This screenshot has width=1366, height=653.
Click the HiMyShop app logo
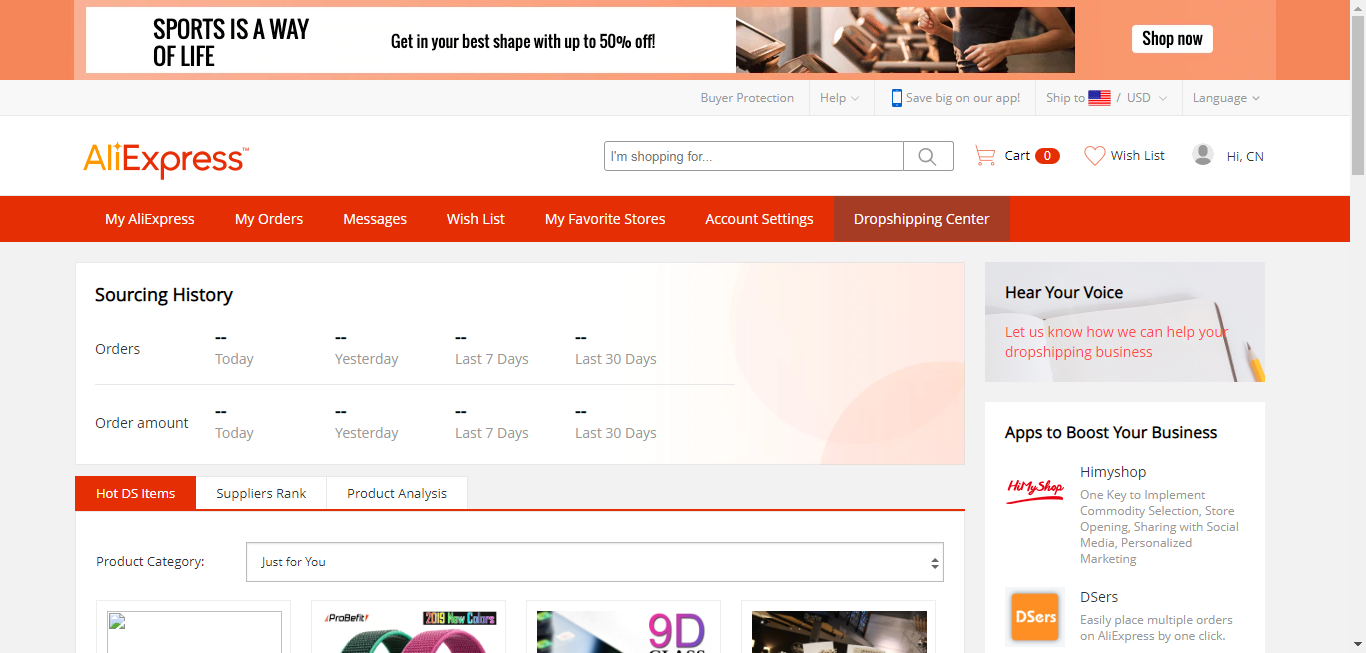point(1035,490)
